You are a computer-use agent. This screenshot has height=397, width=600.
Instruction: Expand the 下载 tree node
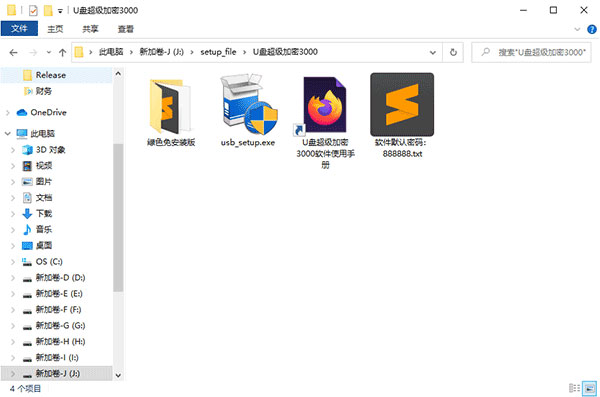[x=13, y=214]
